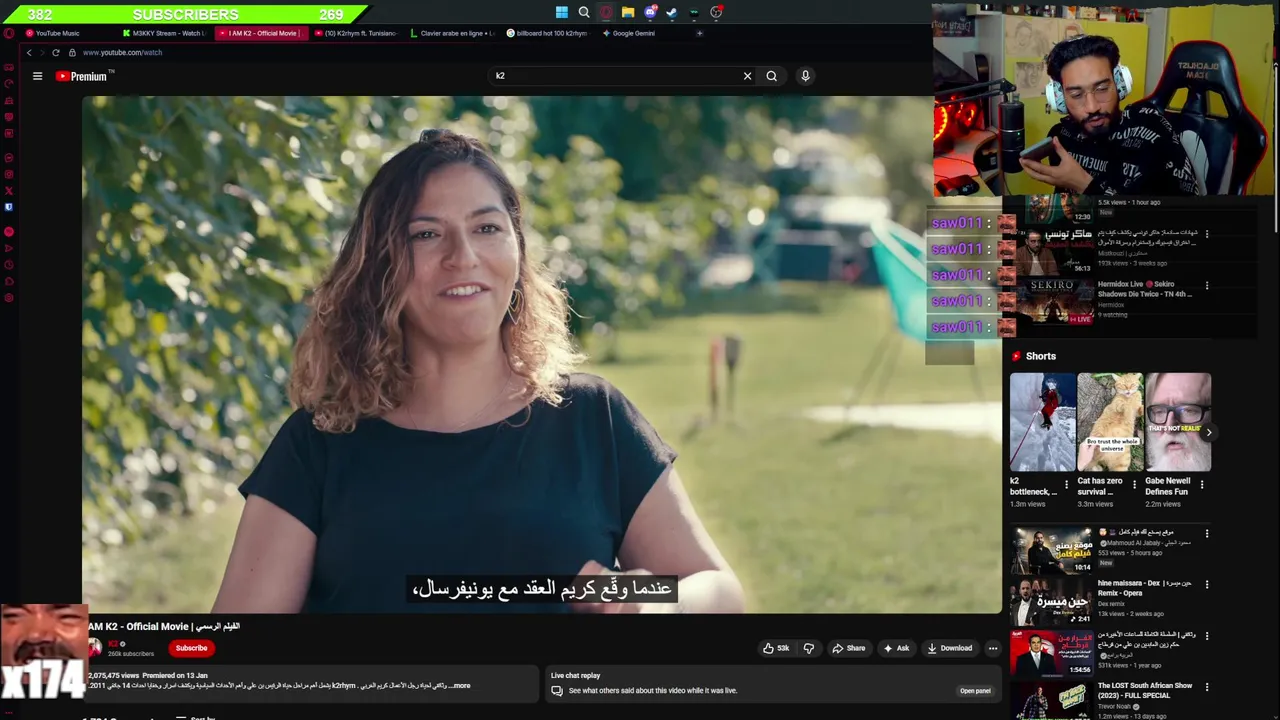Switch to K2rhym ft. Tunisiano tab
The height and width of the screenshot is (720, 1280).
(356, 33)
